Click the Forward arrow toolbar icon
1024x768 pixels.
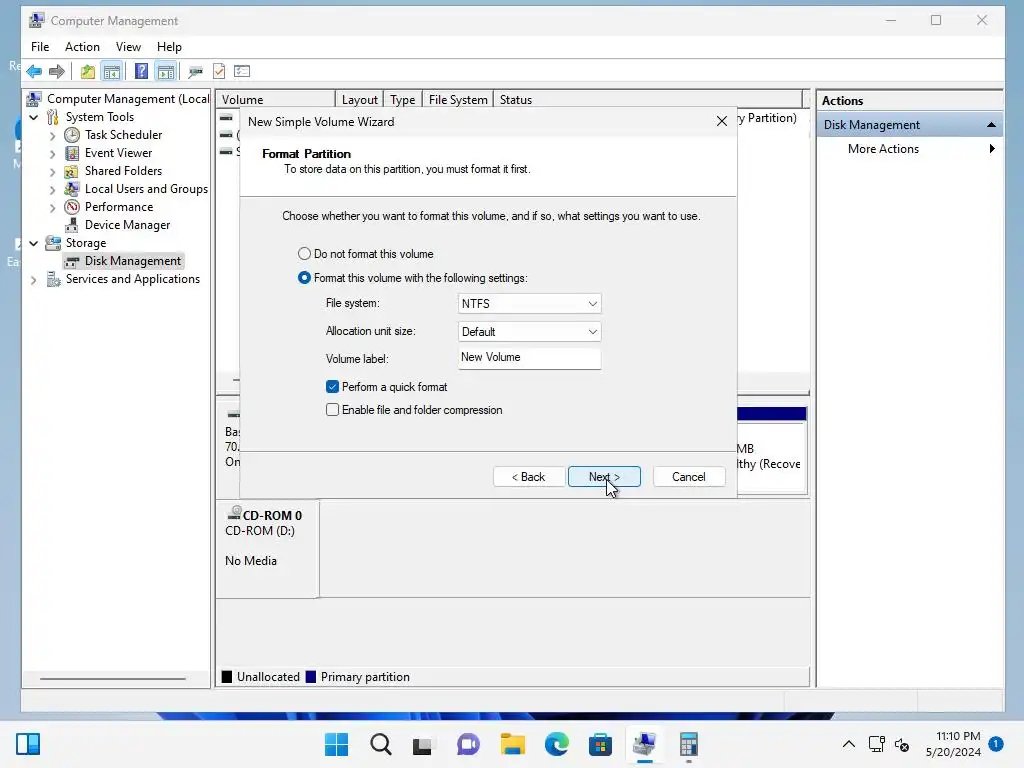(x=57, y=71)
